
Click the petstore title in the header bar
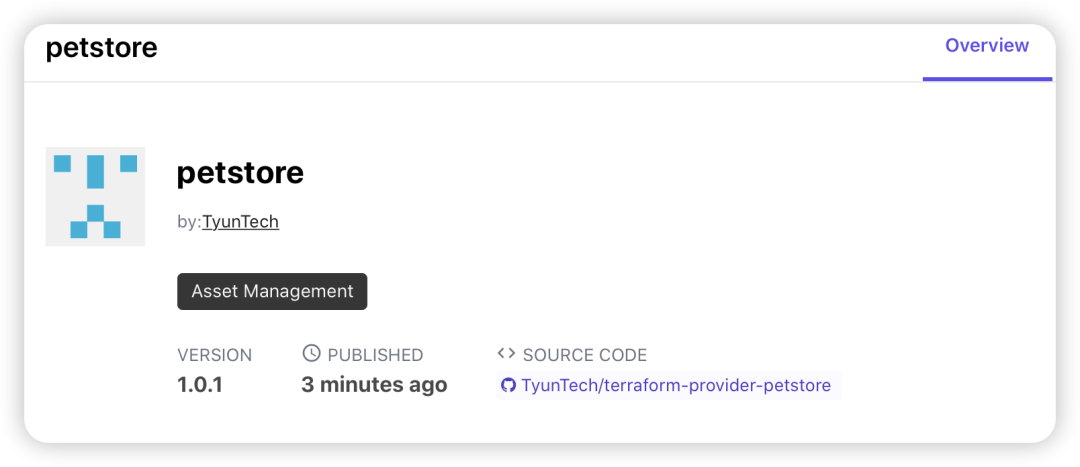(x=102, y=48)
